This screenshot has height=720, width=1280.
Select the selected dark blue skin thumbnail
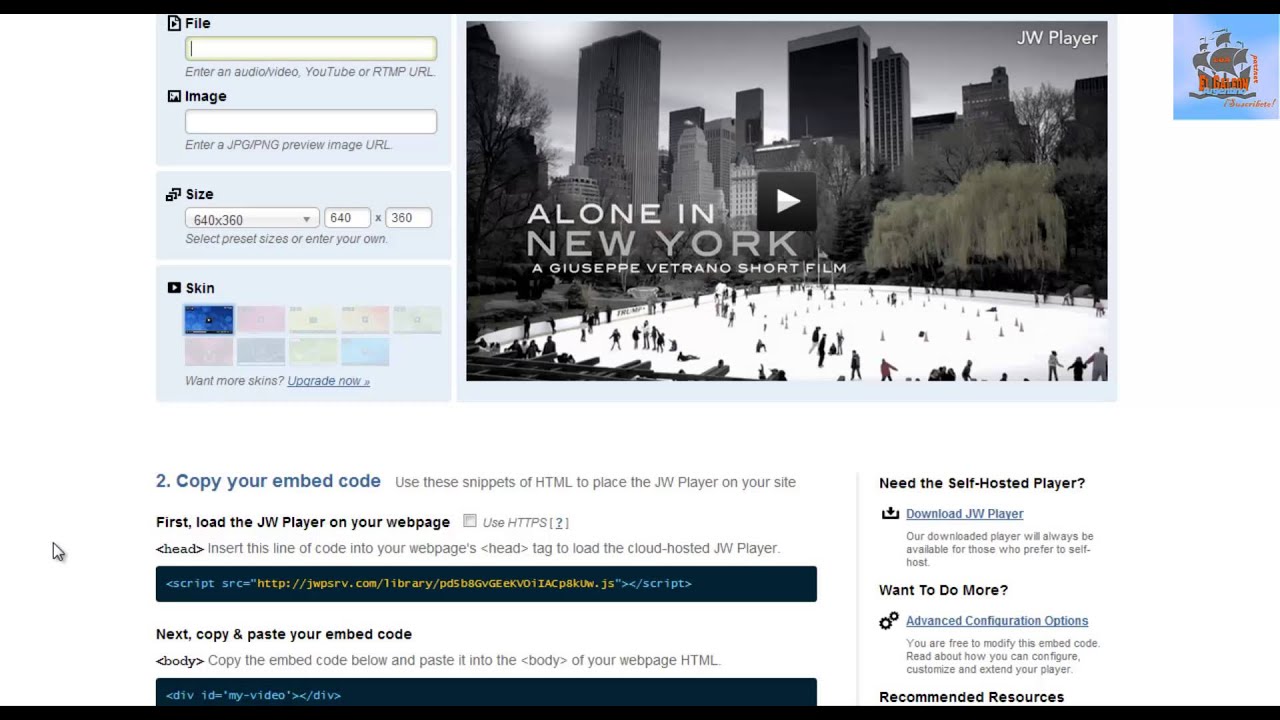coord(209,319)
